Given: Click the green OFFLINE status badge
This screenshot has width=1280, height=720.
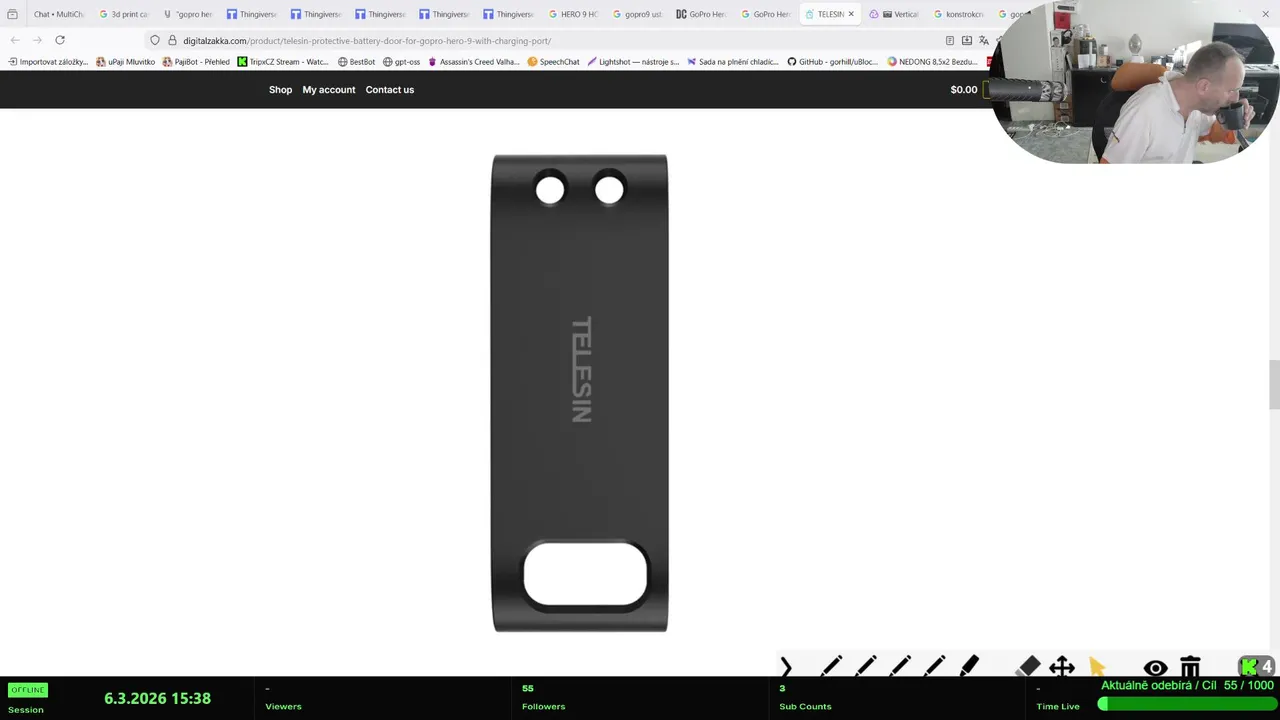Looking at the screenshot, I should coord(28,690).
